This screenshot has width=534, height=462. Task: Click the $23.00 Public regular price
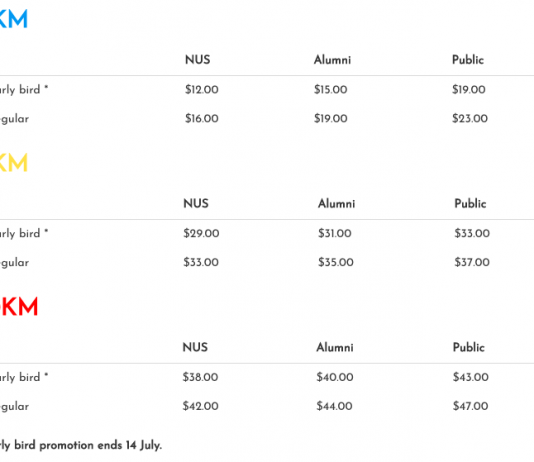point(470,118)
